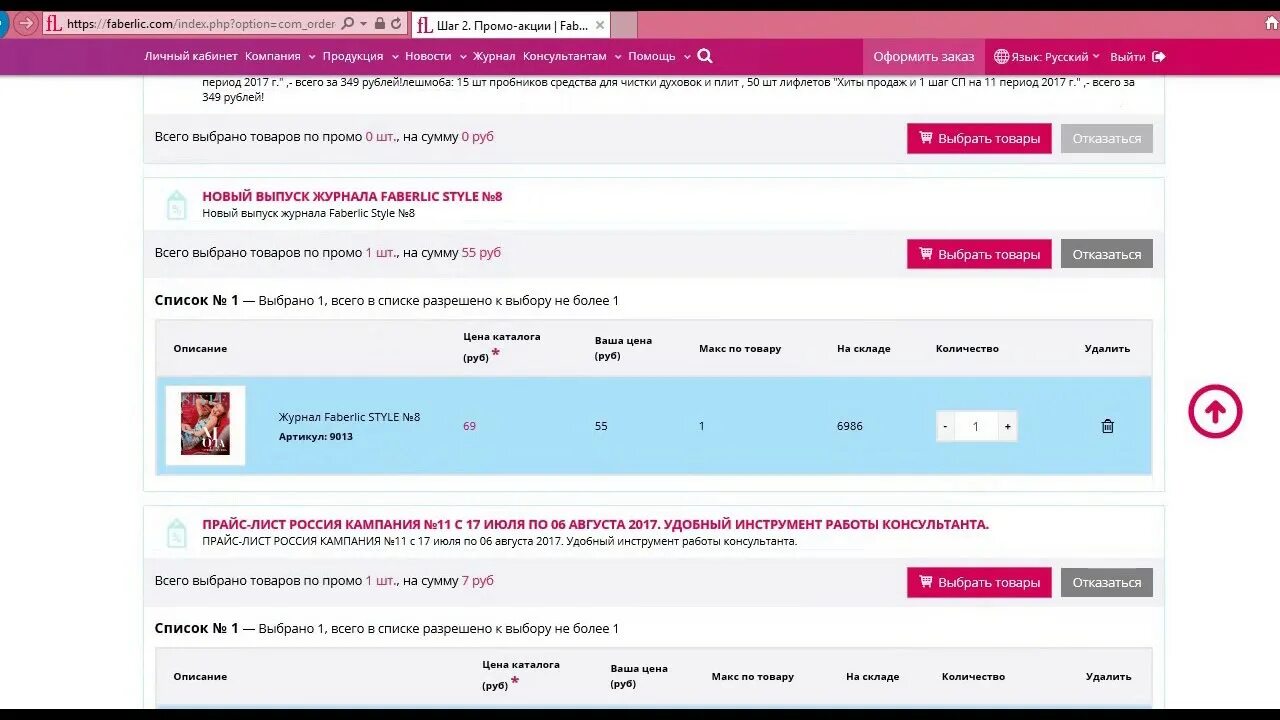Click the scroll-to-top arrow circle
1280x720 pixels.
tap(1215, 411)
